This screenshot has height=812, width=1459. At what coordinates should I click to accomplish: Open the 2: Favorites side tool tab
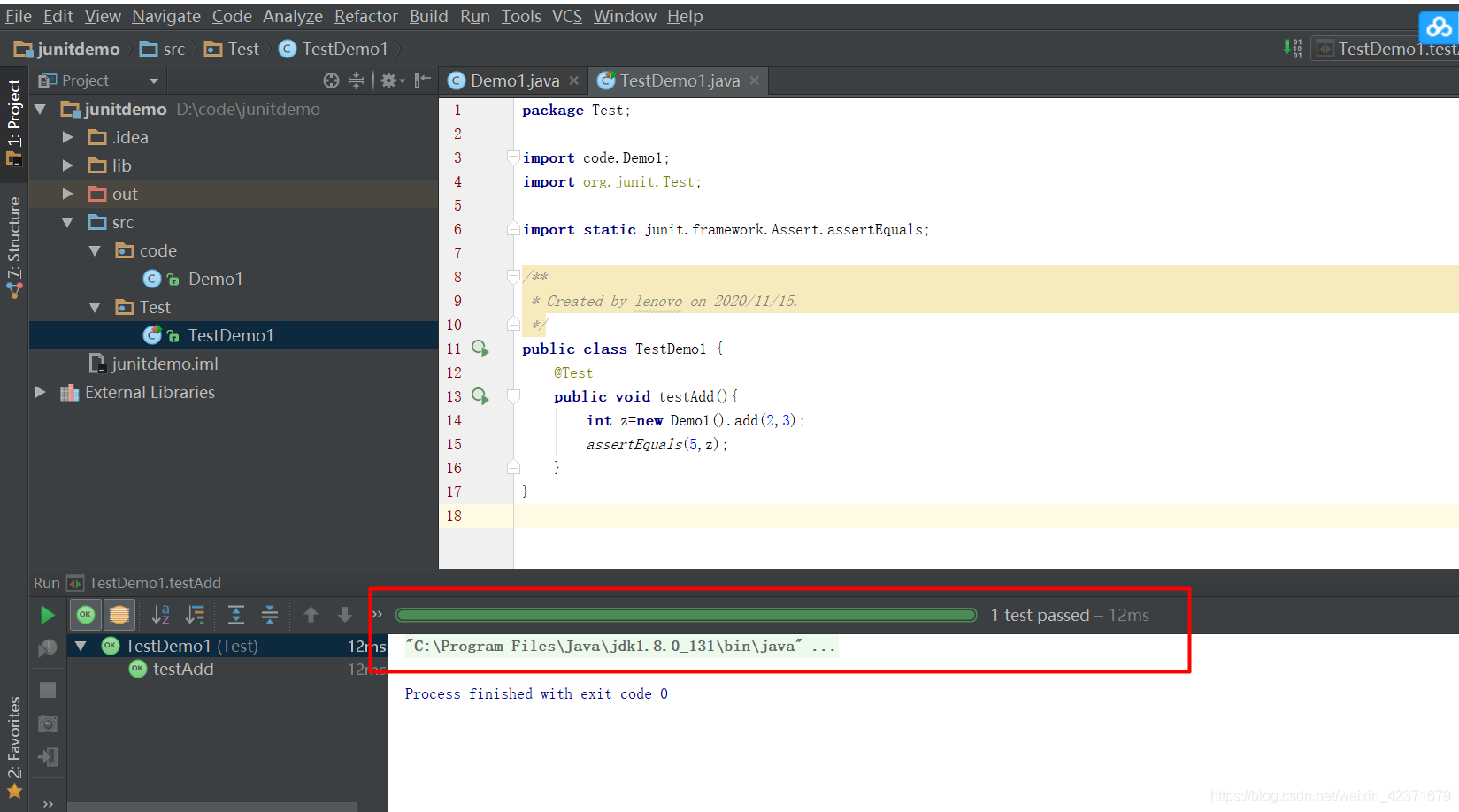pyautogui.click(x=14, y=747)
